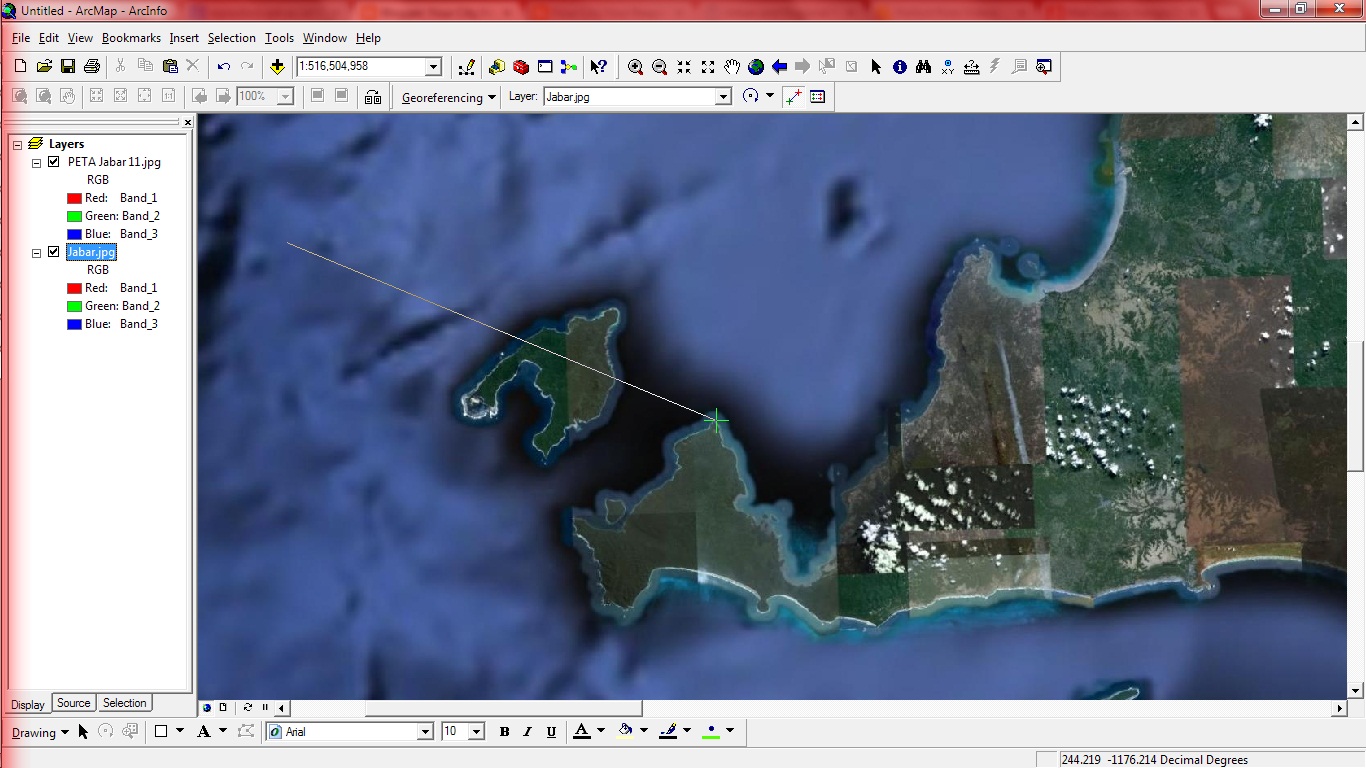Image resolution: width=1366 pixels, height=768 pixels.
Task: Open ArcToolbox
Action: (520, 67)
